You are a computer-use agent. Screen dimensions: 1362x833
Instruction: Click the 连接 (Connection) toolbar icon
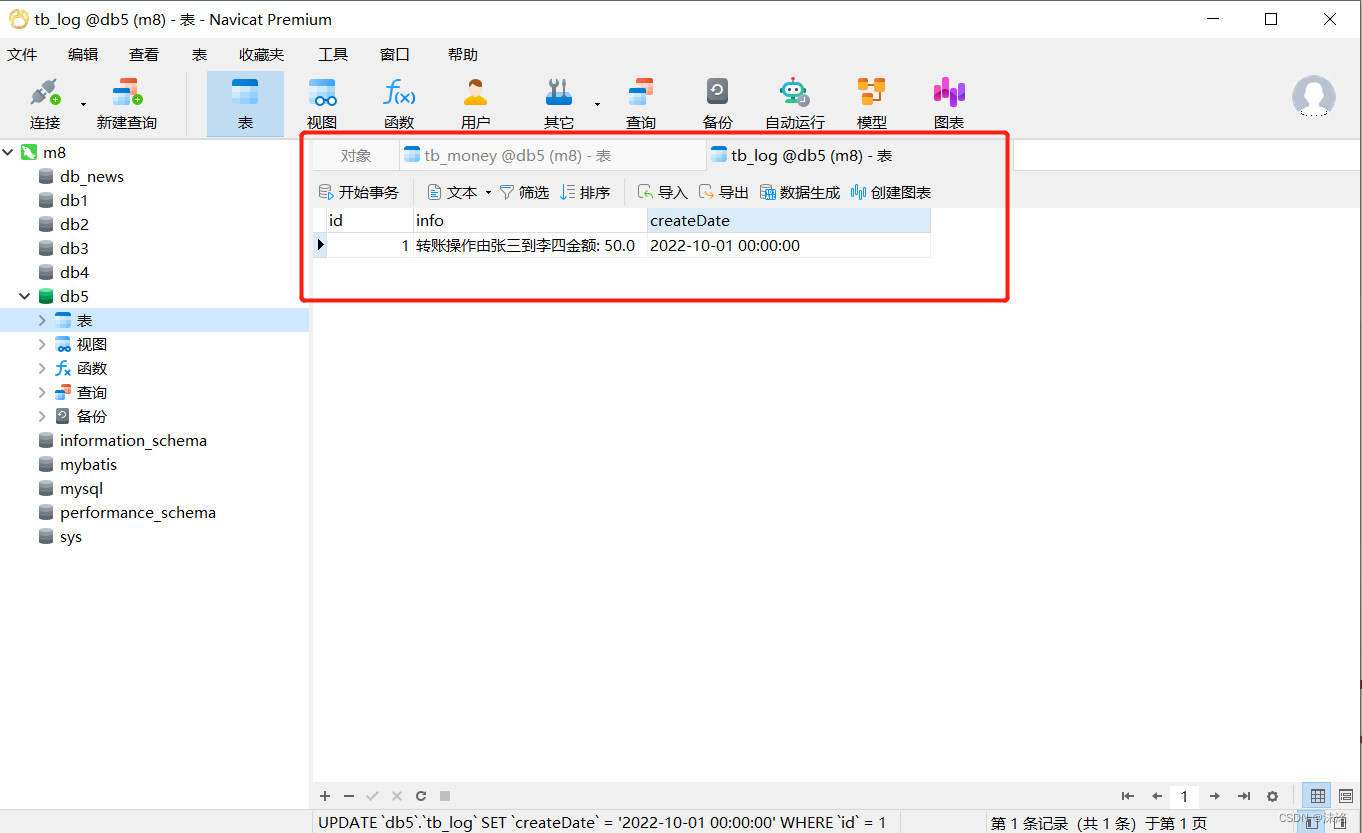pos(45,104)
